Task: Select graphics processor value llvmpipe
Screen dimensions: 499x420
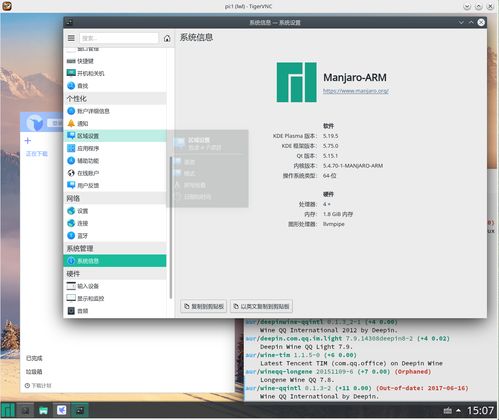Action: (333, 224)
